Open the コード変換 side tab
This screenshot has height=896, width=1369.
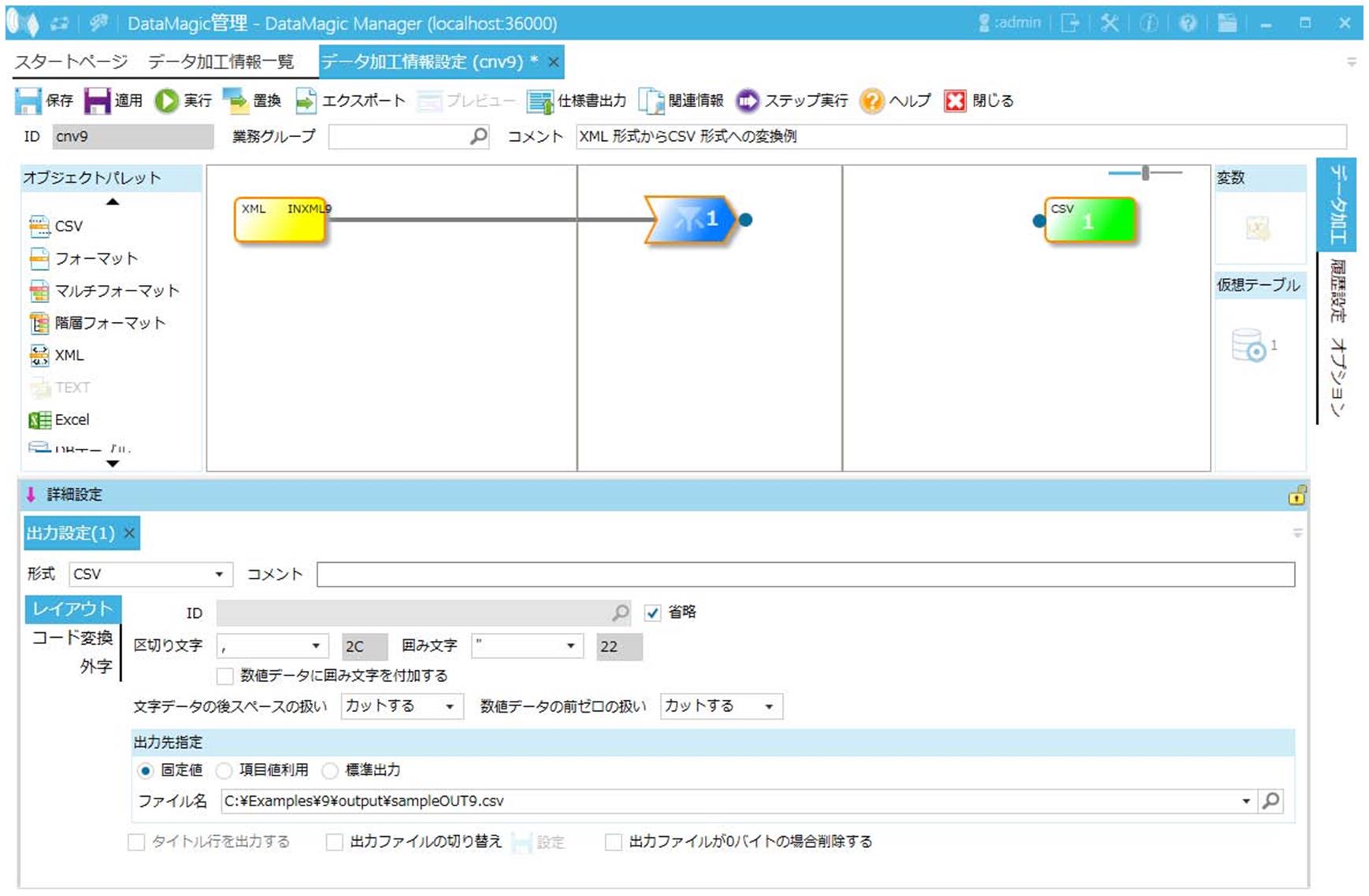pos(72,638)
